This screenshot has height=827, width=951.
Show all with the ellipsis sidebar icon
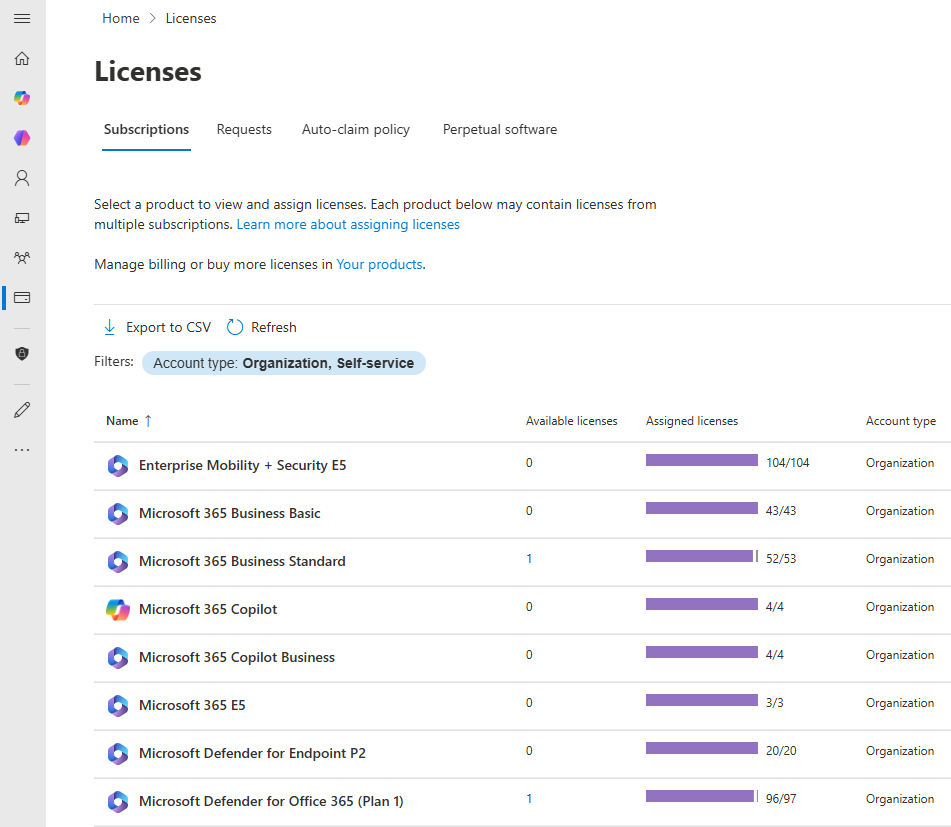pos(22,450)
